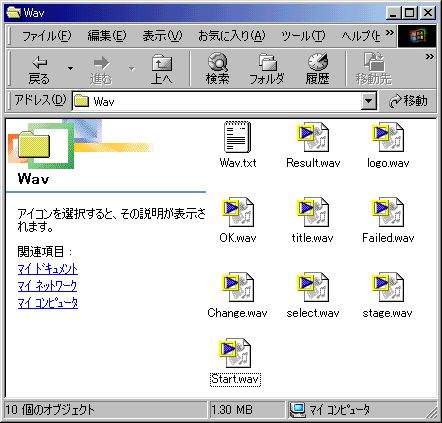The image size is (442, 423).
Task: Click the 検索 search toolbar icon
Action: point(218,69)
